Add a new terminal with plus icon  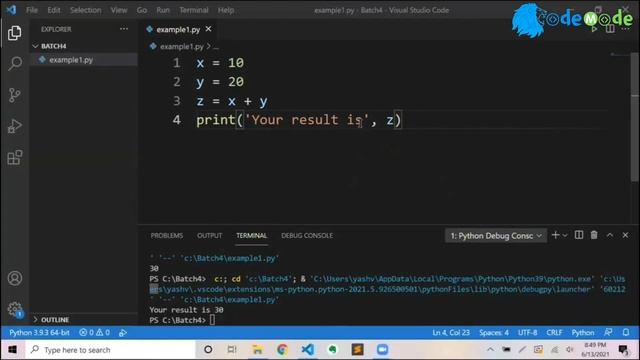[555, 235]
